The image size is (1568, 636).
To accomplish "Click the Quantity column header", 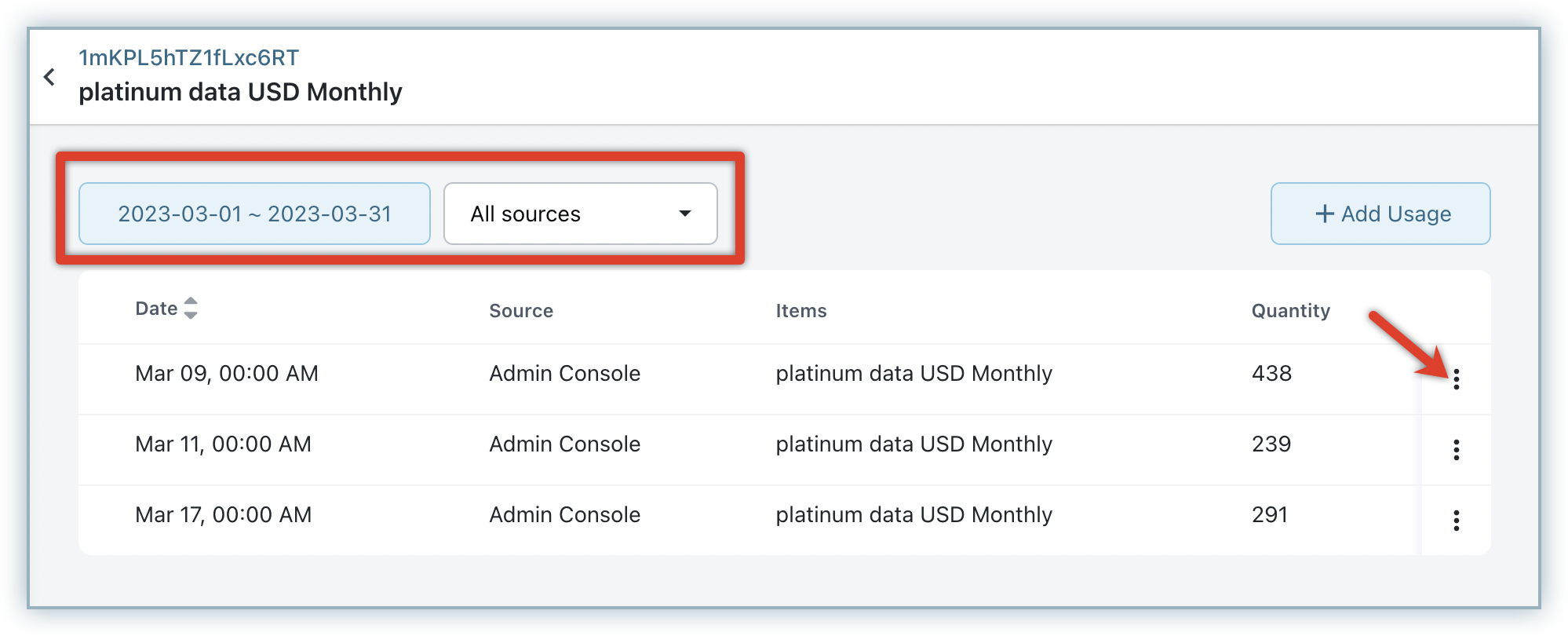I will tap(1290, 311).
